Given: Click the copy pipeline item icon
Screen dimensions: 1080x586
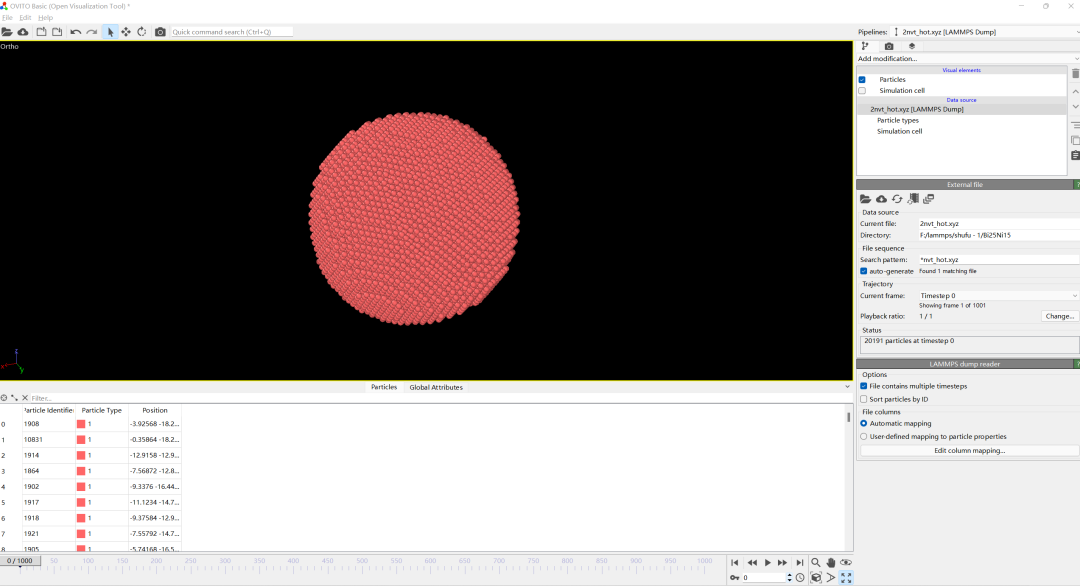Looking at the screenshot, I should 1075,140.
